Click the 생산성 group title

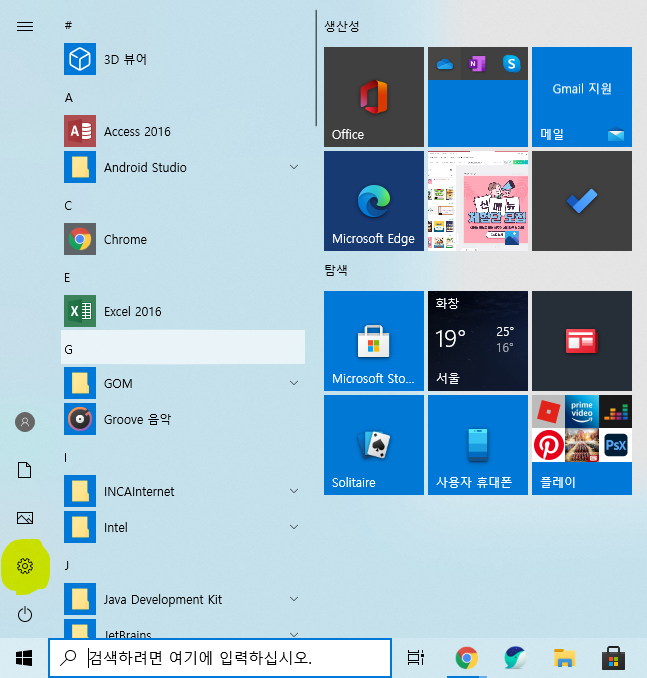[342, 26]
